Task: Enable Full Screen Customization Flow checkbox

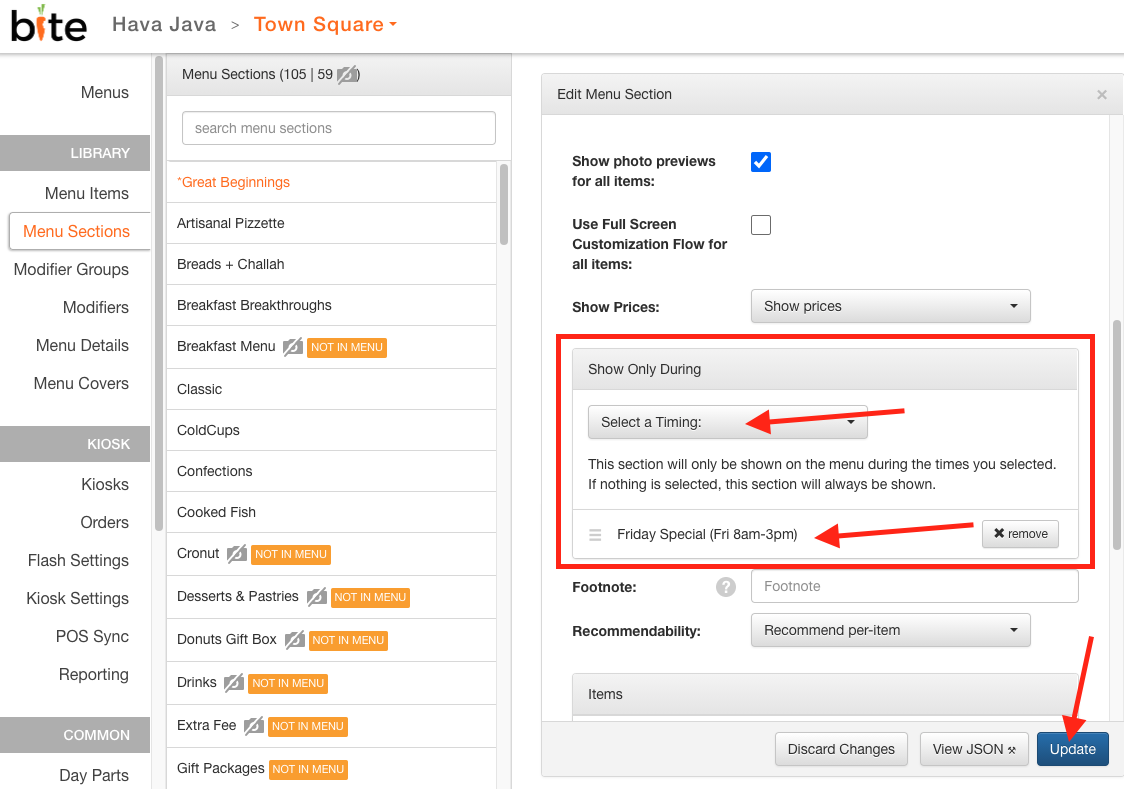Action: pos(761,225)
